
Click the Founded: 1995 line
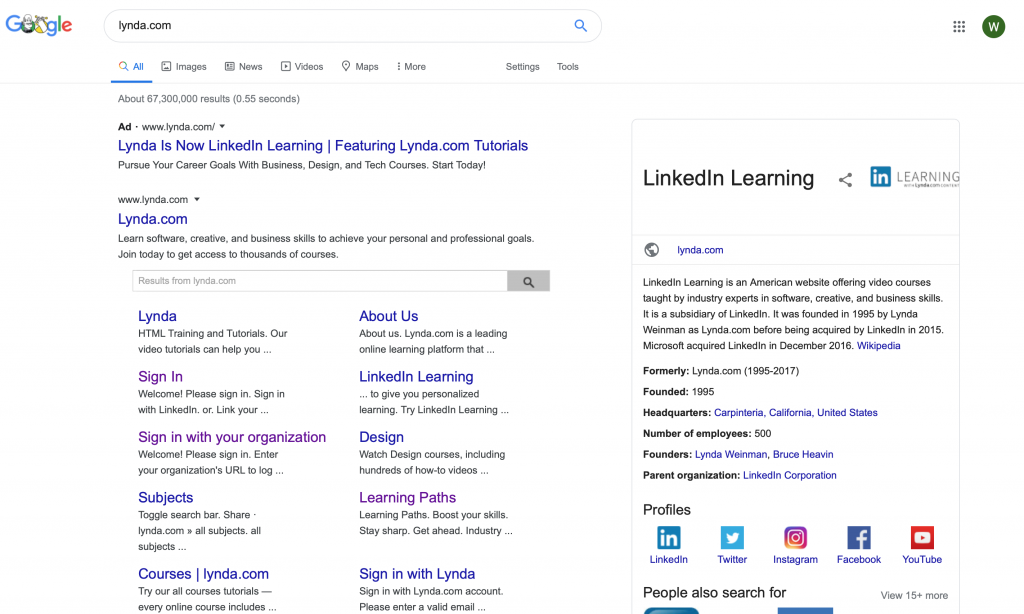click(x=678, y=392)
